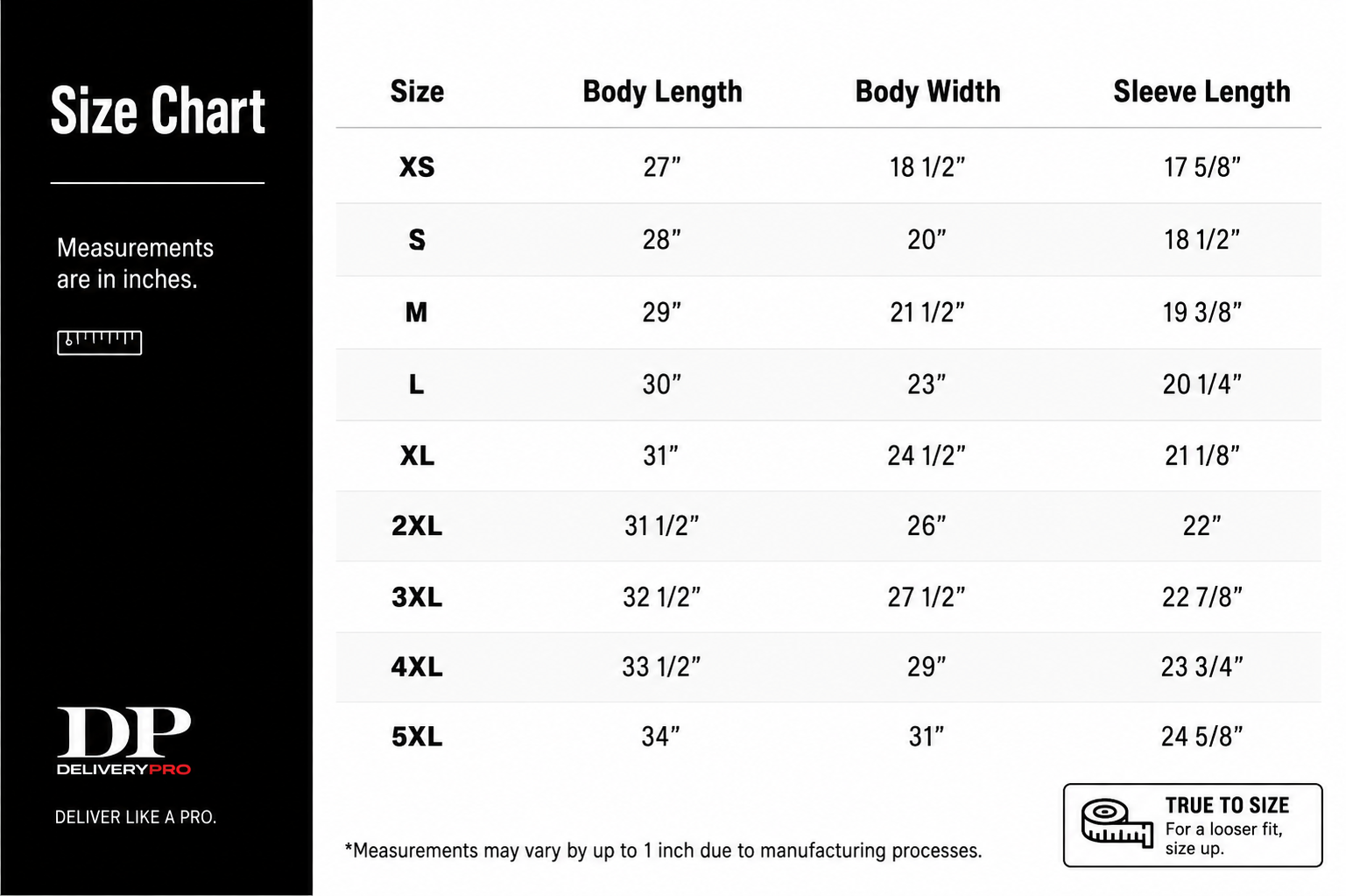Click the DP DeliveryPro logo

coord(123,741)
